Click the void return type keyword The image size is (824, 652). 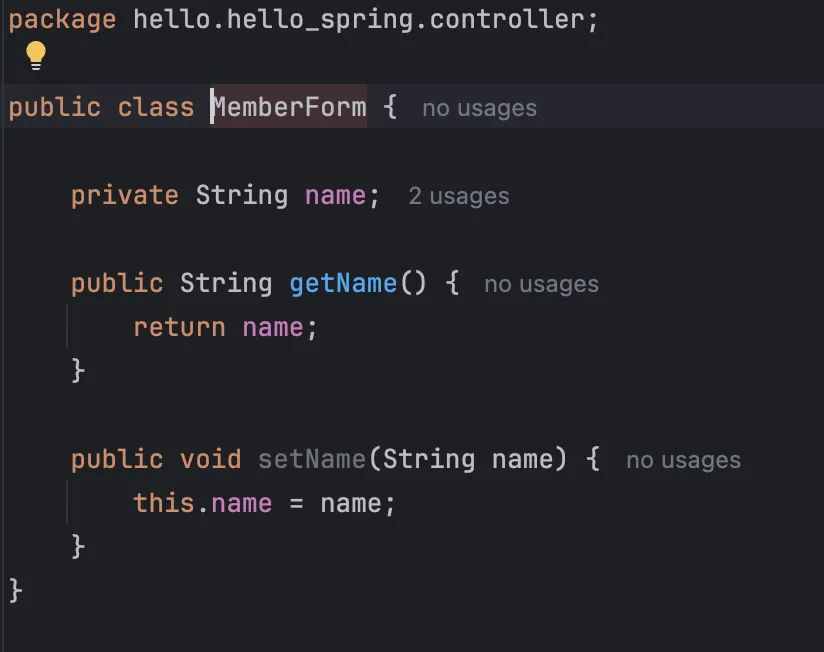210,459
